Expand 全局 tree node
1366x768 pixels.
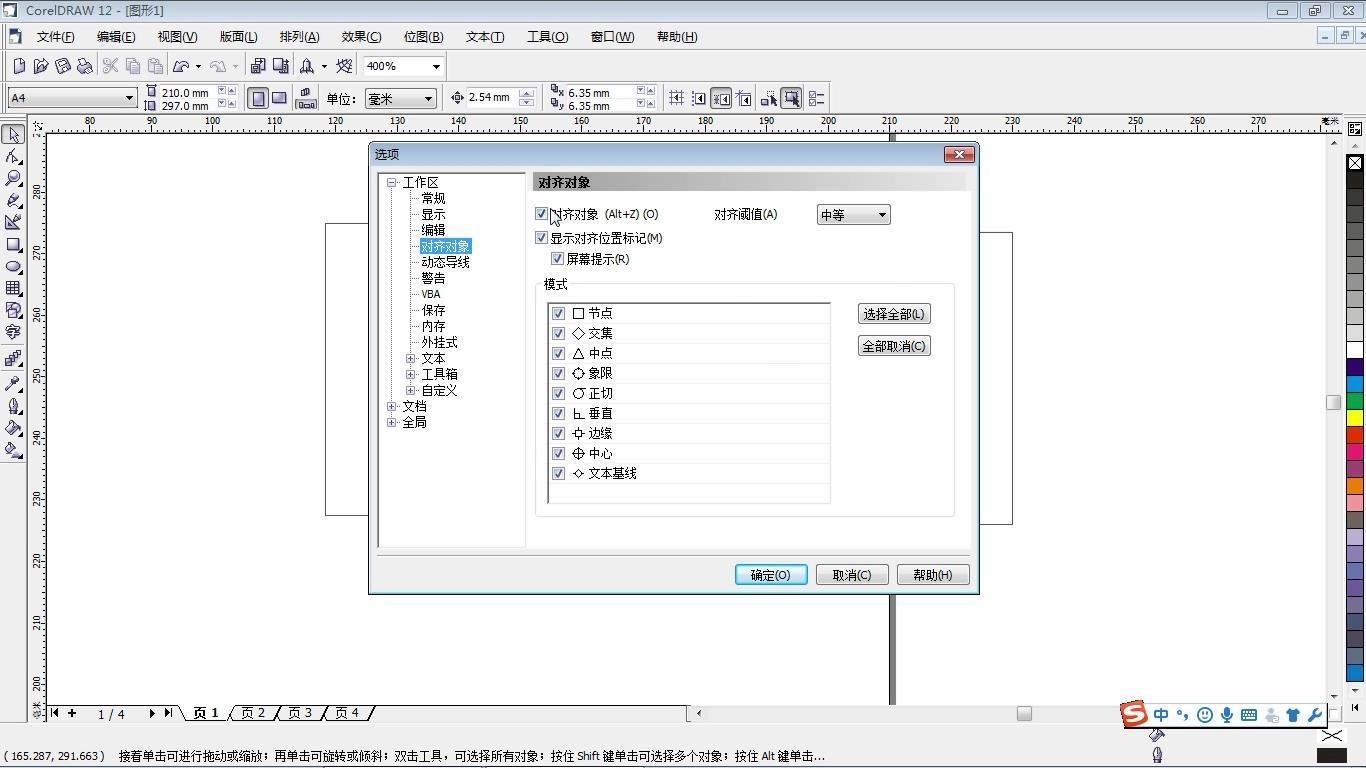pyautogui.click(x=392, y=422)
